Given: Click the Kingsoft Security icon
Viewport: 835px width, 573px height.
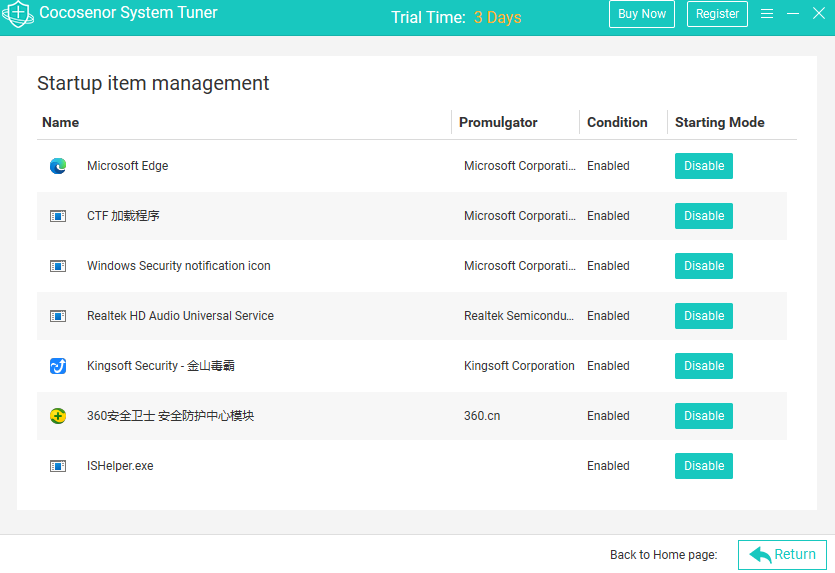Looking at the screenshot, I should point(58,366).
